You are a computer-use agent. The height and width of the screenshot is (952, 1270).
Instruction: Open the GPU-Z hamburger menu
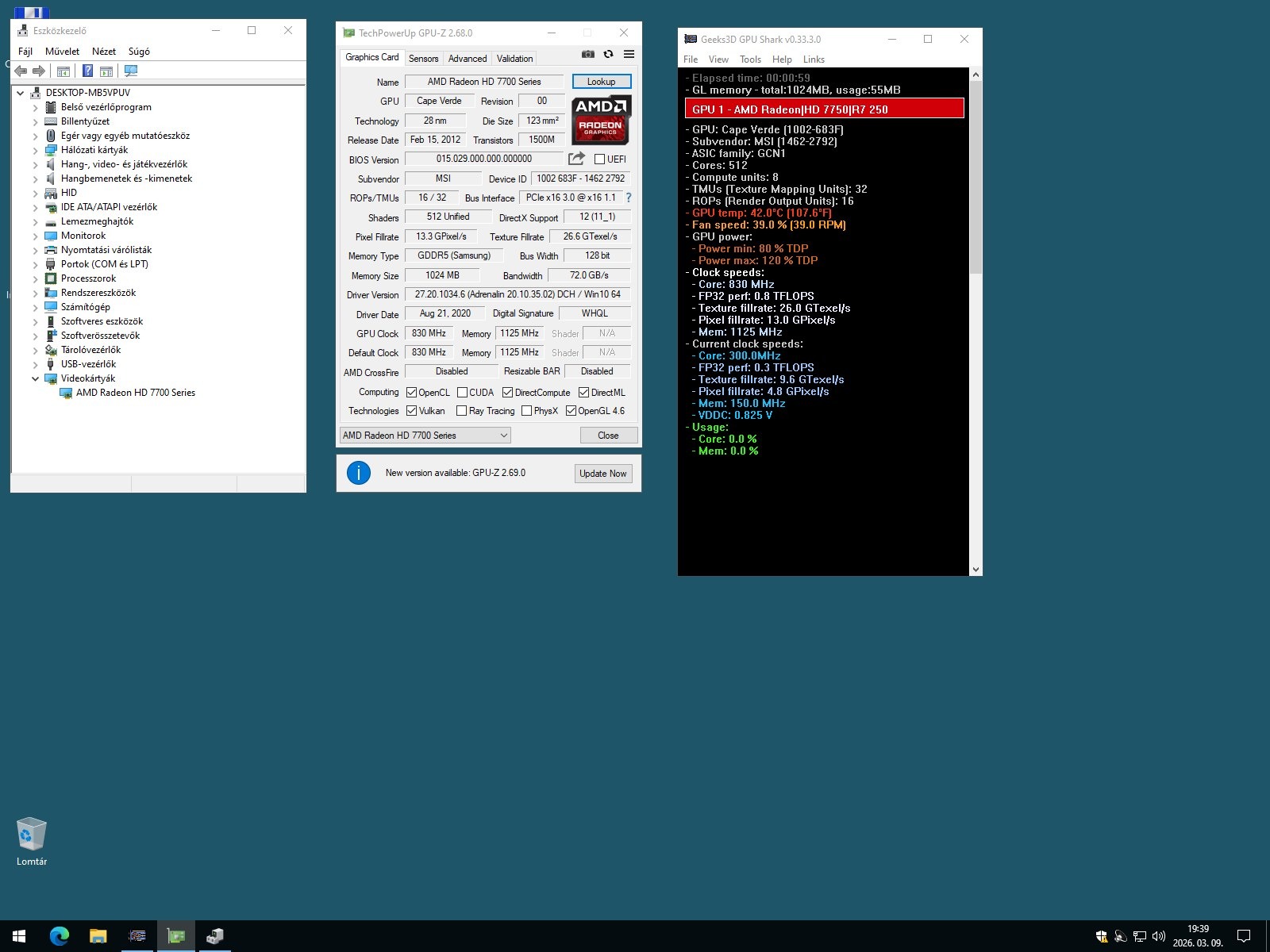tap(629, 54)
